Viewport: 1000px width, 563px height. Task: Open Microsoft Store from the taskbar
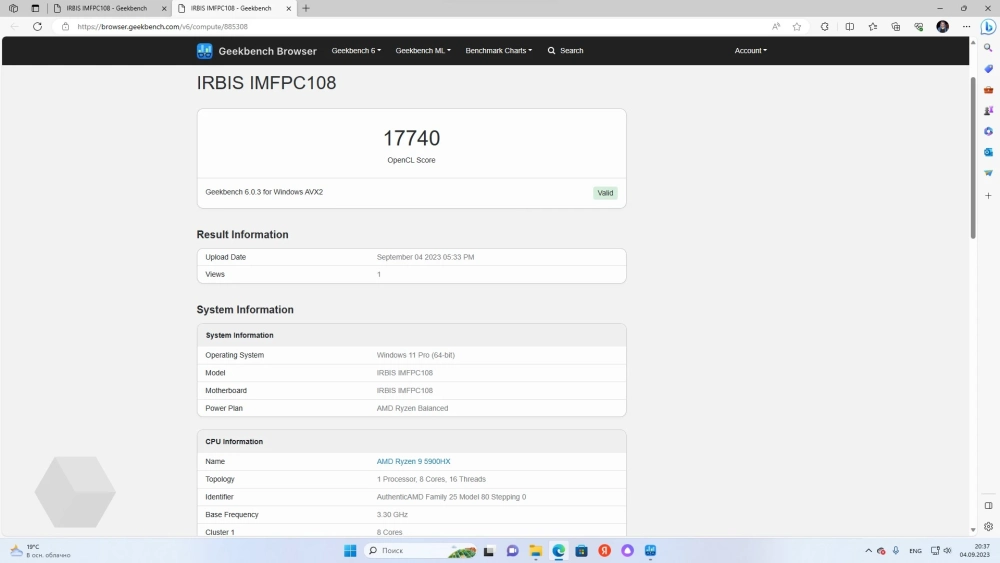(x=581, y=551)
